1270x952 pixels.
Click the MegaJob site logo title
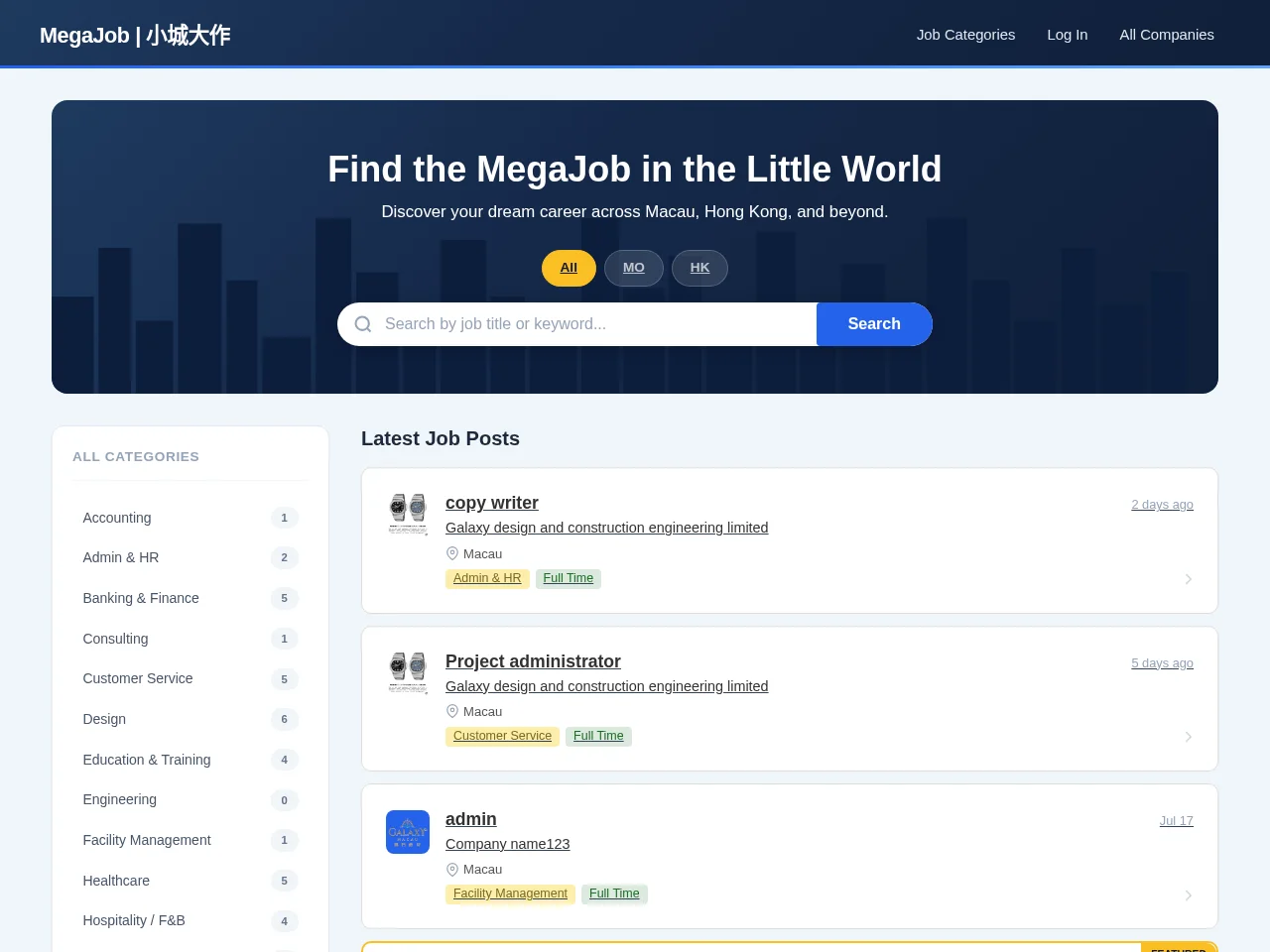click(135, 36)
